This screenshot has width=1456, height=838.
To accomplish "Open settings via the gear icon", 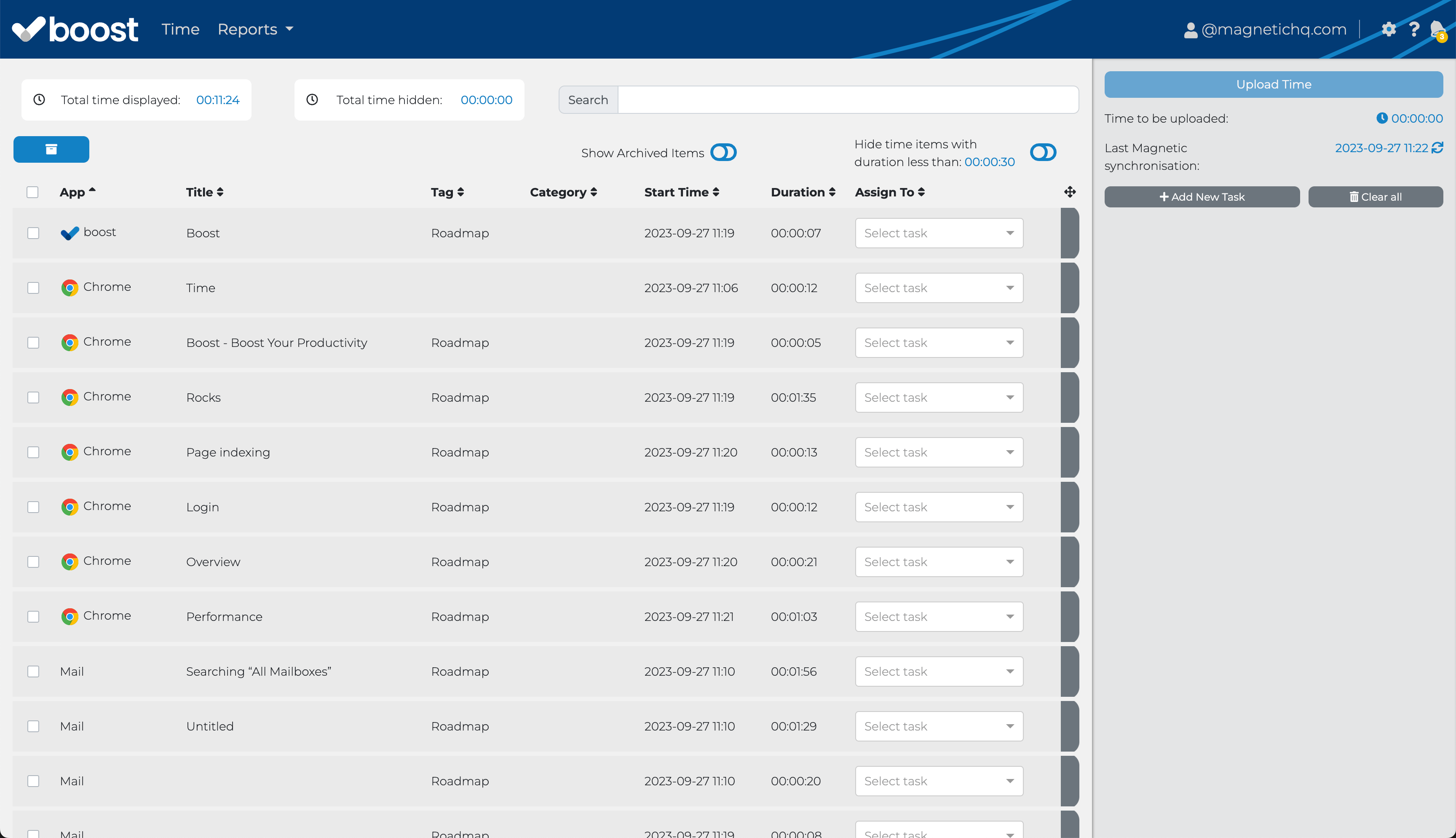I will [x=1388, y=29].
